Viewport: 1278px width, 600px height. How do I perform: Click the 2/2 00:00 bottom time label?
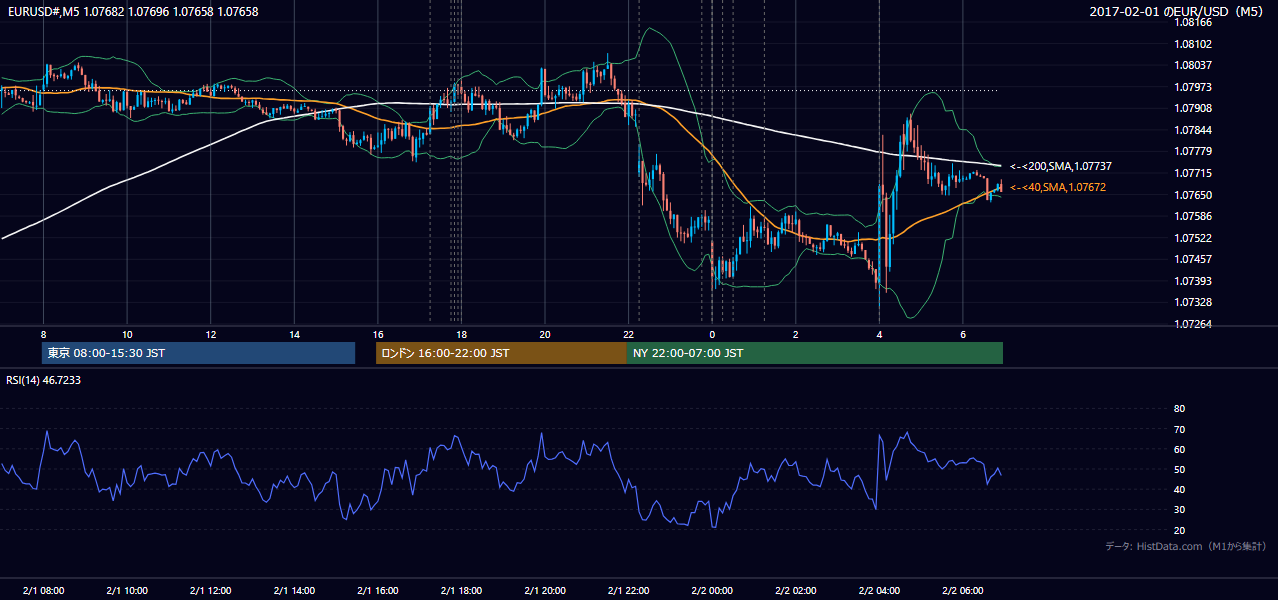pos(712,591)
